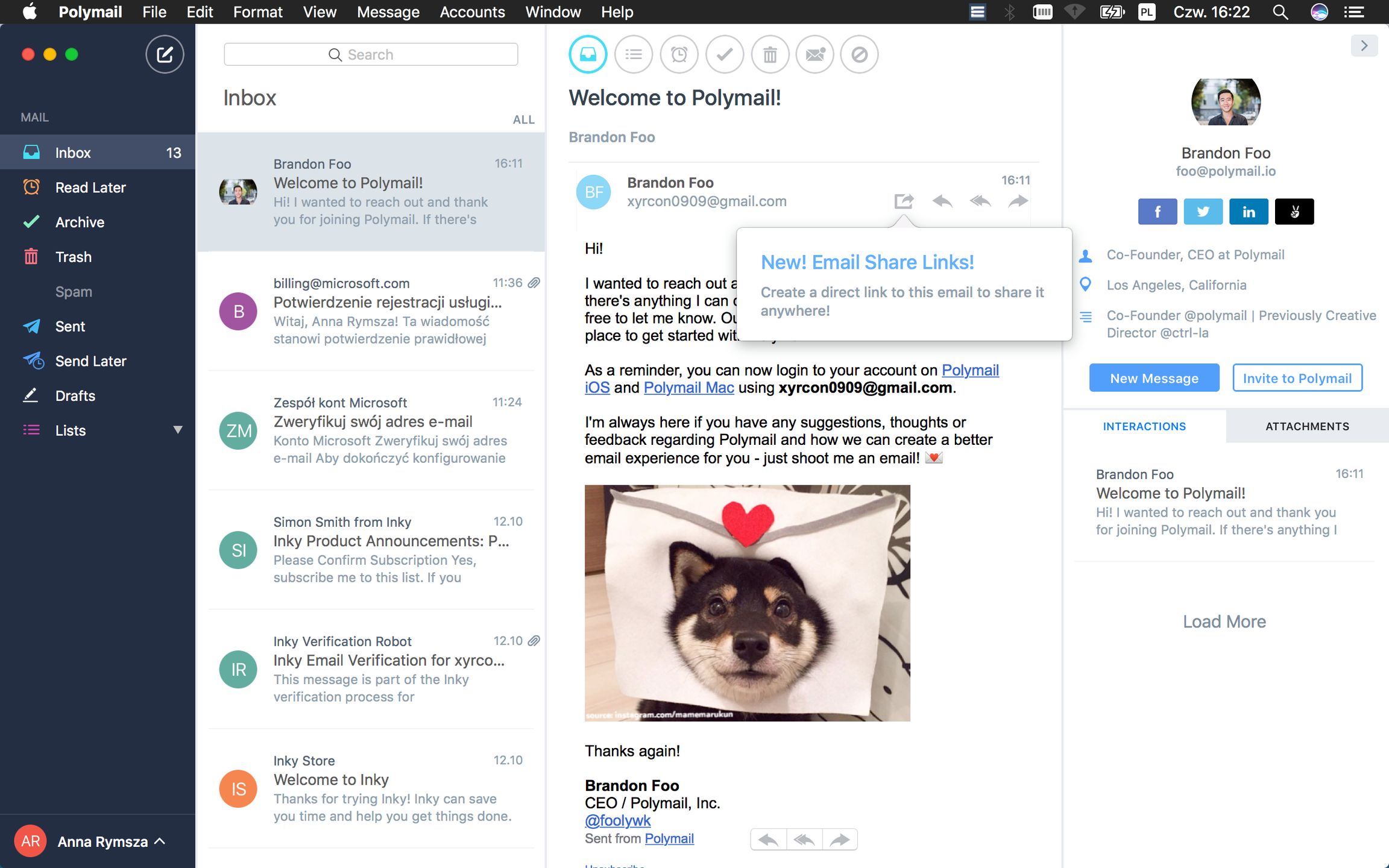Click the email share link icon
The height and width of the screenshot is (868, 1389).
click(904, 201)
